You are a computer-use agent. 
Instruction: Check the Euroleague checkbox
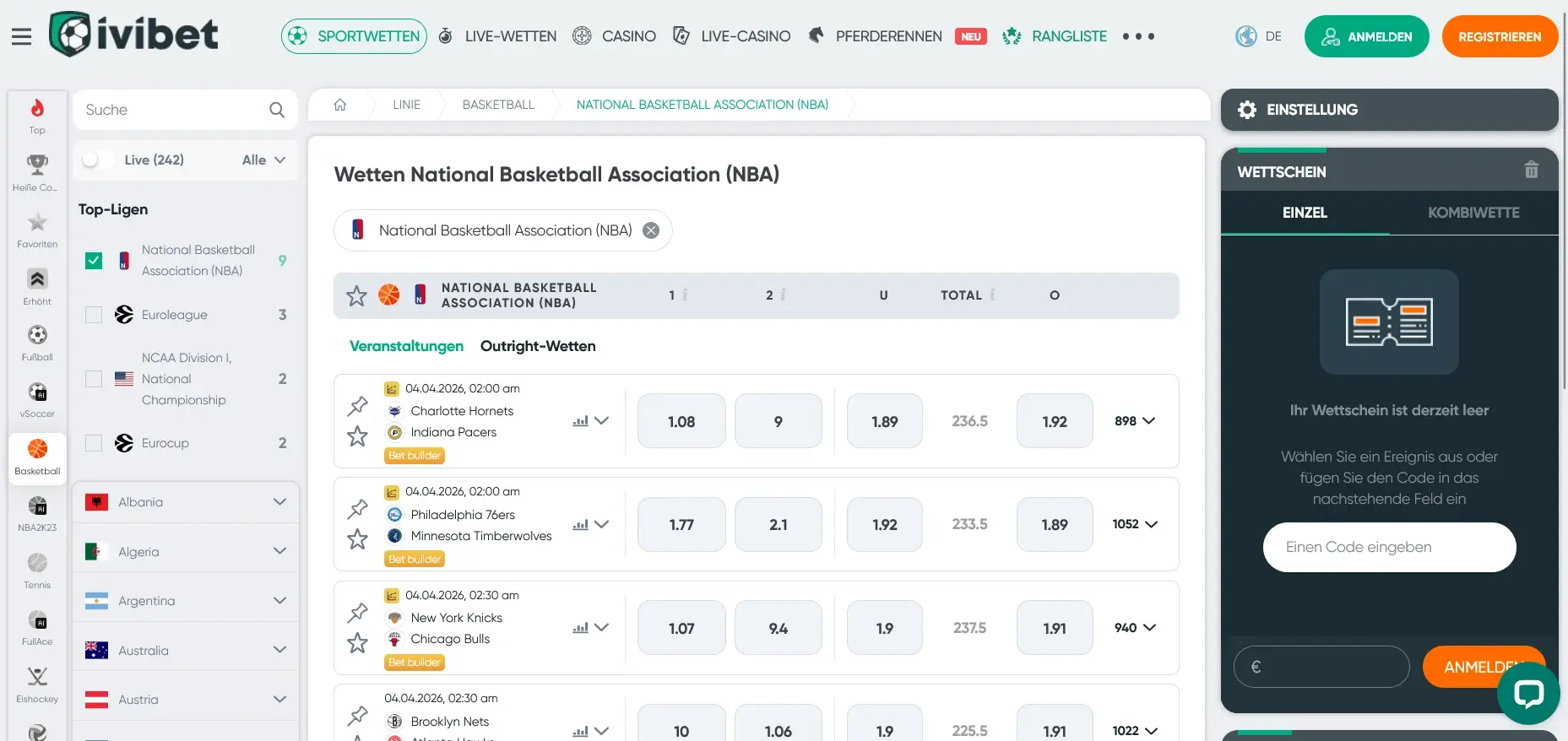tap(94, 315)
